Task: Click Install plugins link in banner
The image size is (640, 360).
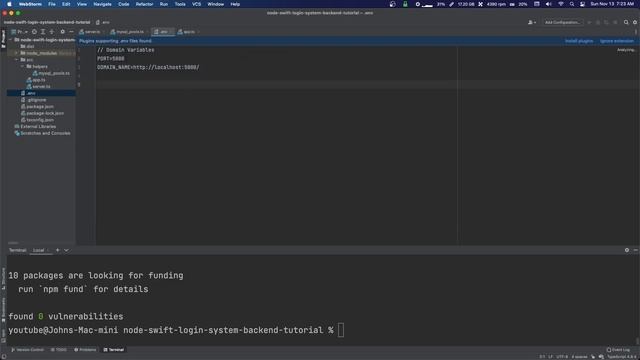Action: point(579,41)
